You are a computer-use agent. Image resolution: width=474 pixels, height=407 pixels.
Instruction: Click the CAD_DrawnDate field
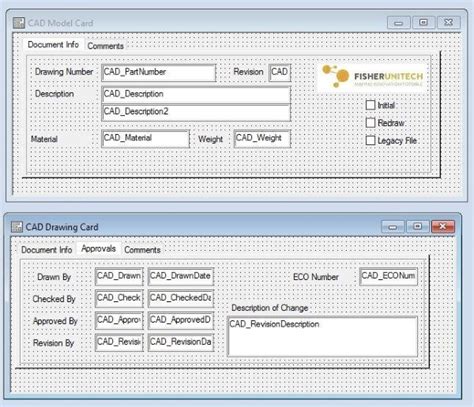[181, 276]
